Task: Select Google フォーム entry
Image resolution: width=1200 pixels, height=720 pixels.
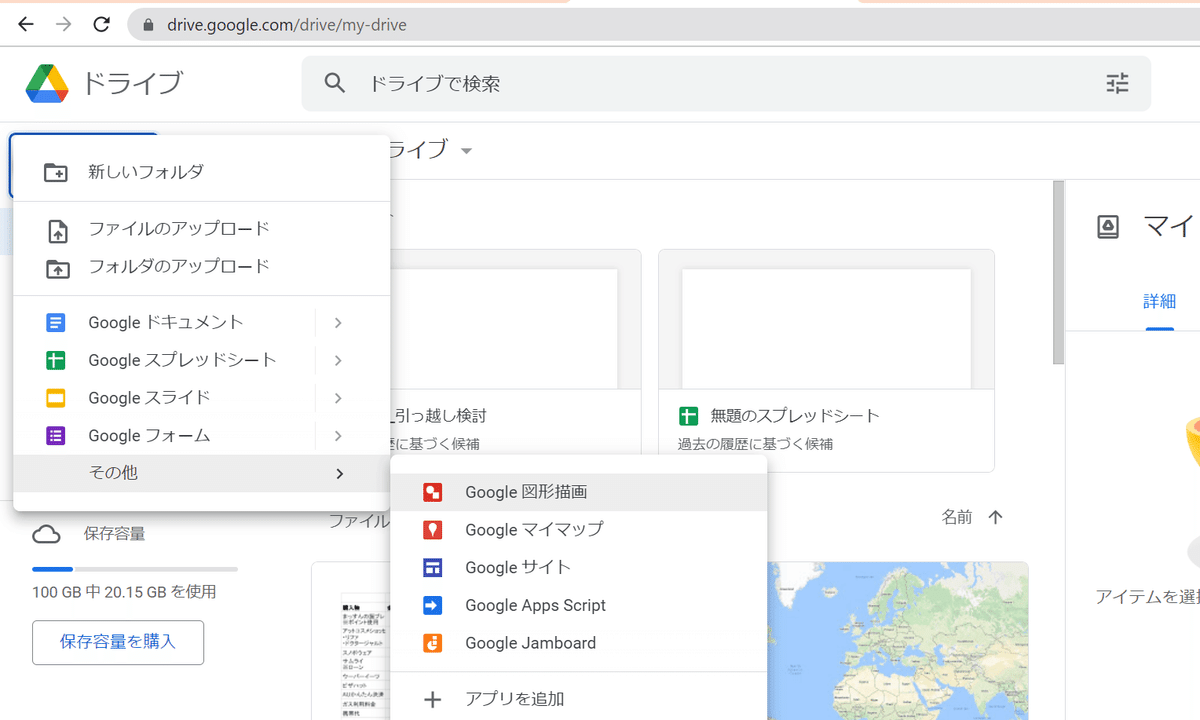Action: coord(201,436)
